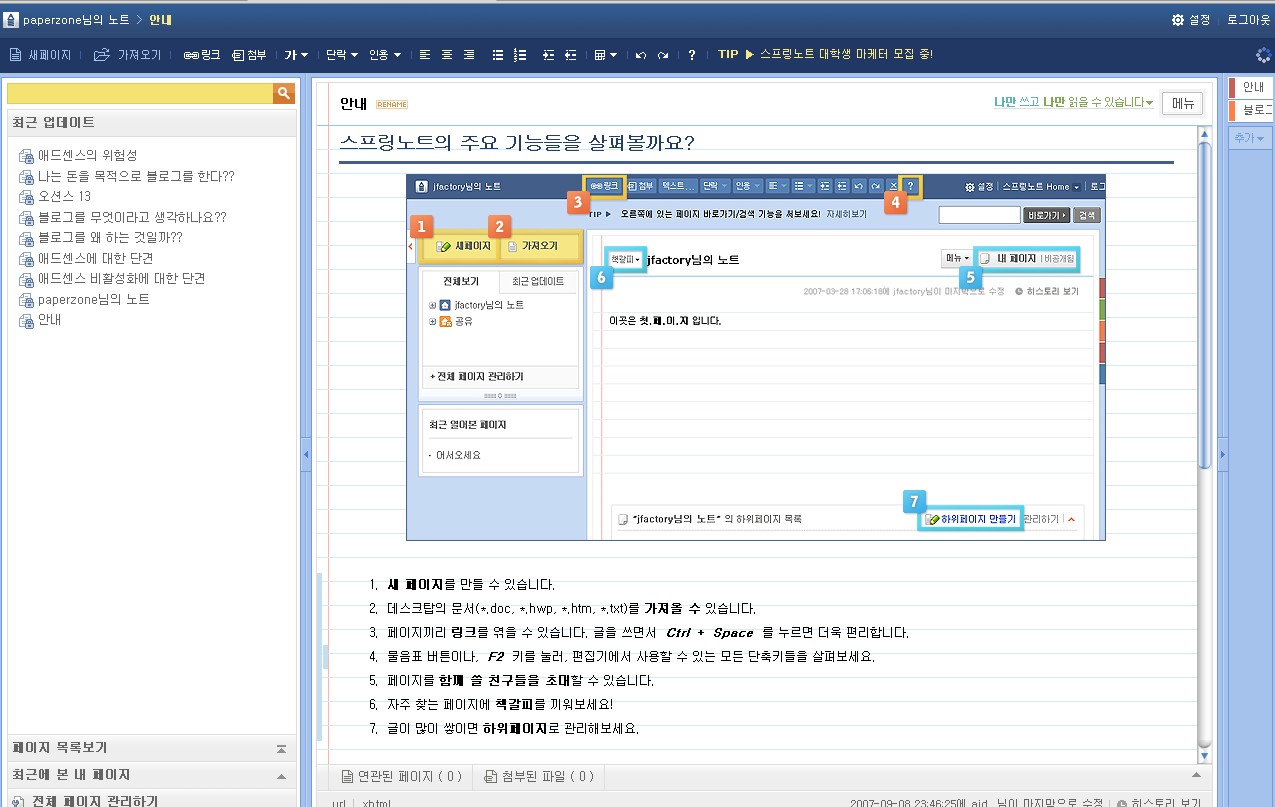Create a new page with 새페이지

pos(40,55)
